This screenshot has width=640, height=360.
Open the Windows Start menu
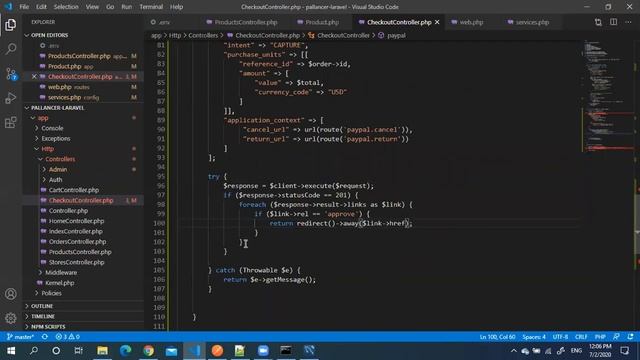pyautogui.click(x=11, y=351)
